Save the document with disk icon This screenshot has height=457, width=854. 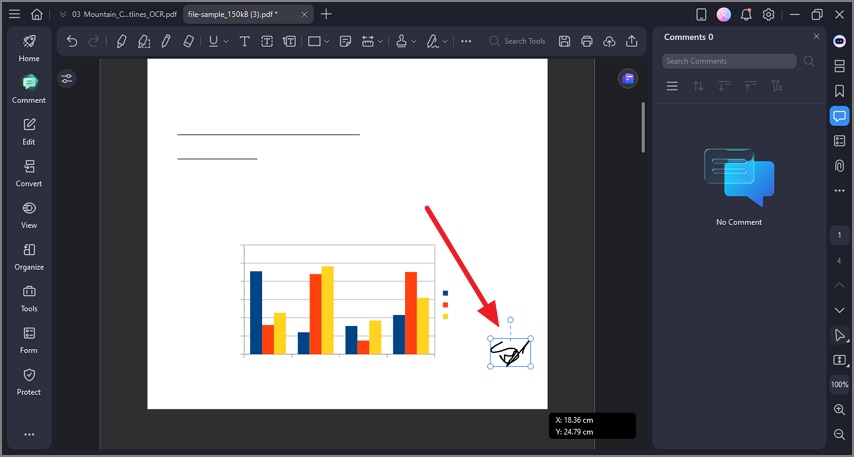click(565, 41)
